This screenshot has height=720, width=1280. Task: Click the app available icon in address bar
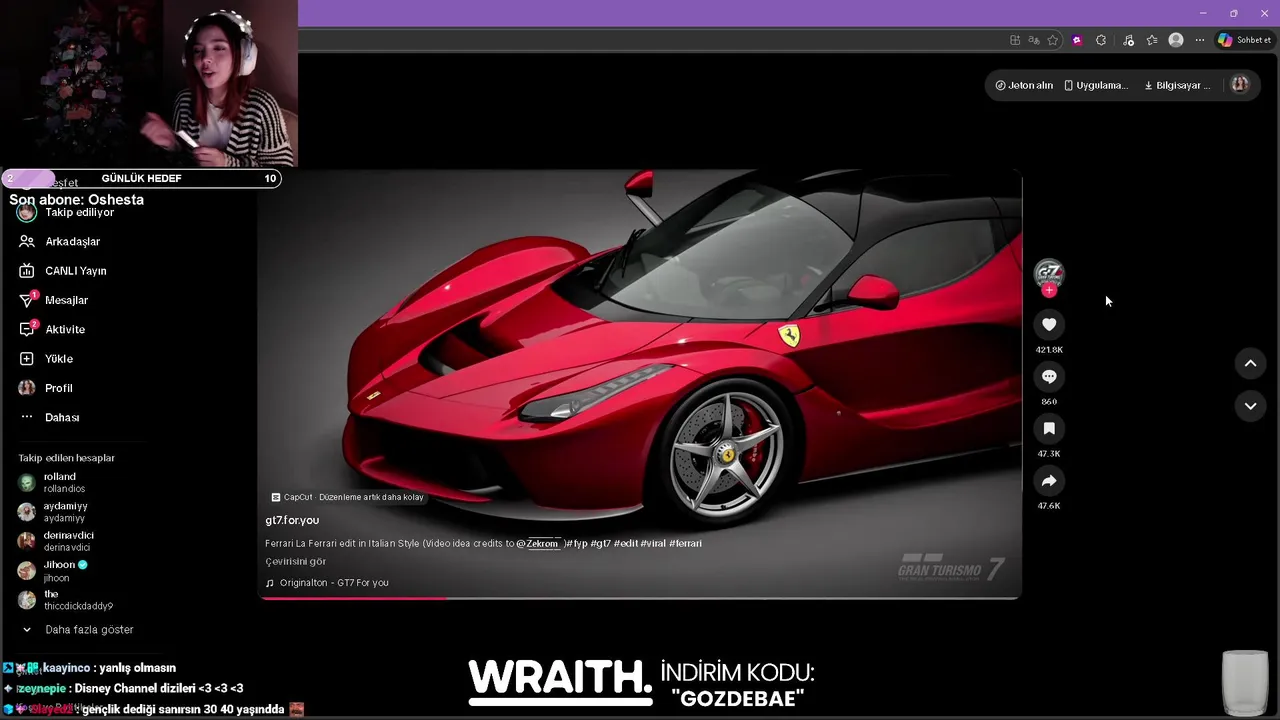[1015, 40]
